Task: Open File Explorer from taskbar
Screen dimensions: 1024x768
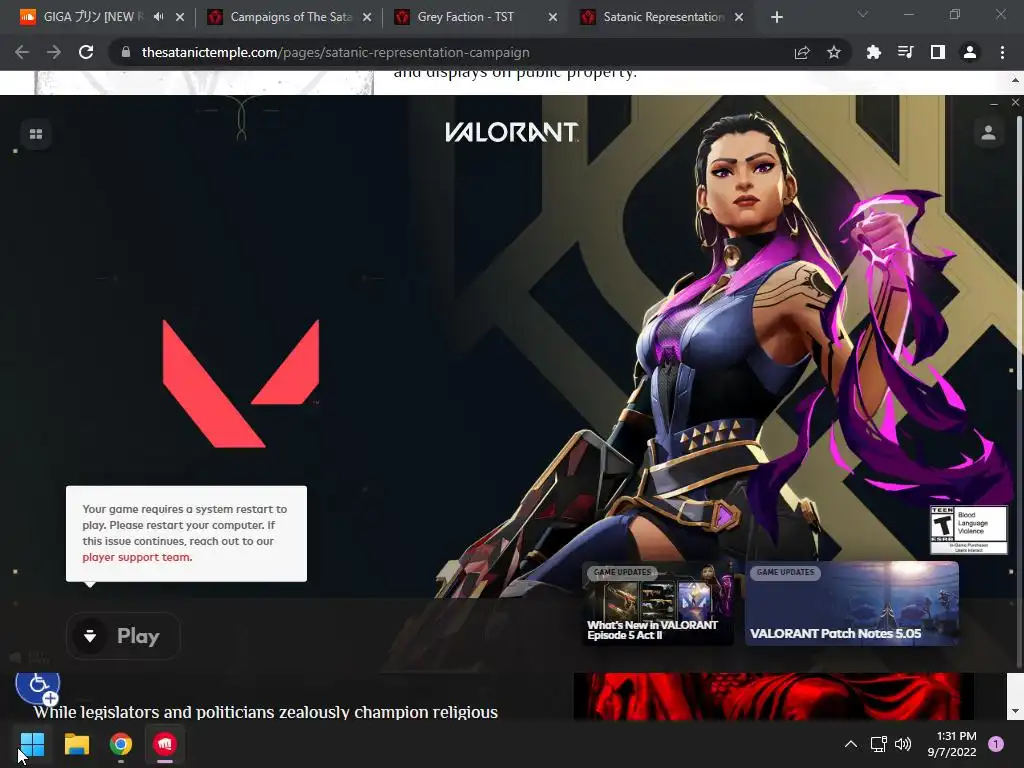Action: click(76, 744)
